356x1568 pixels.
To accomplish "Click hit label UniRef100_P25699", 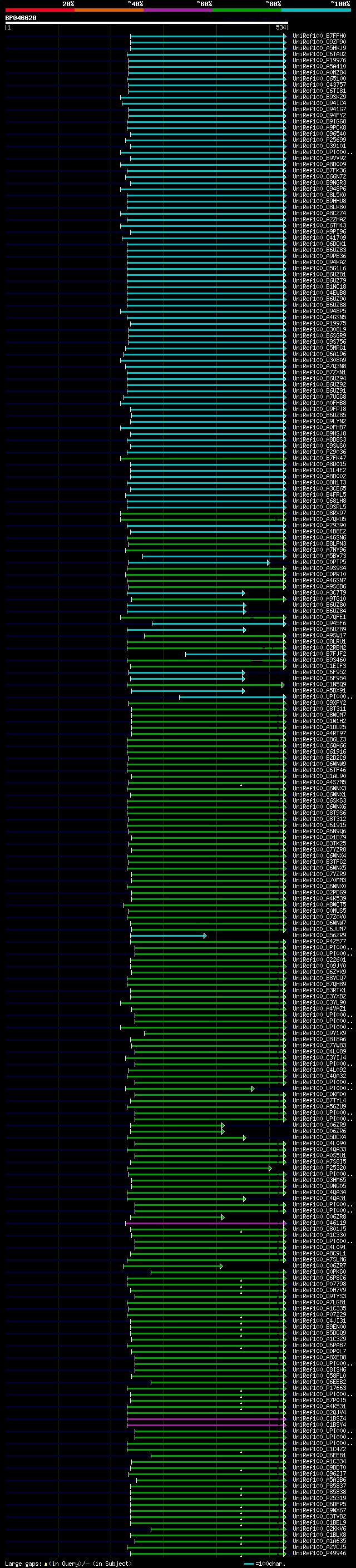I will 319,140.
